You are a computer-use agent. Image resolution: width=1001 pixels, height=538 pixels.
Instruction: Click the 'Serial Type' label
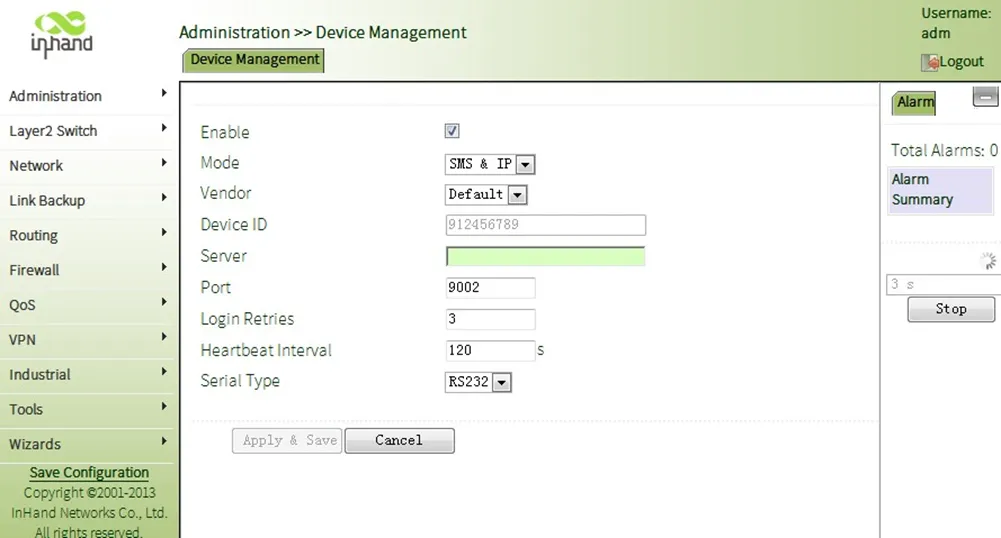240,381
